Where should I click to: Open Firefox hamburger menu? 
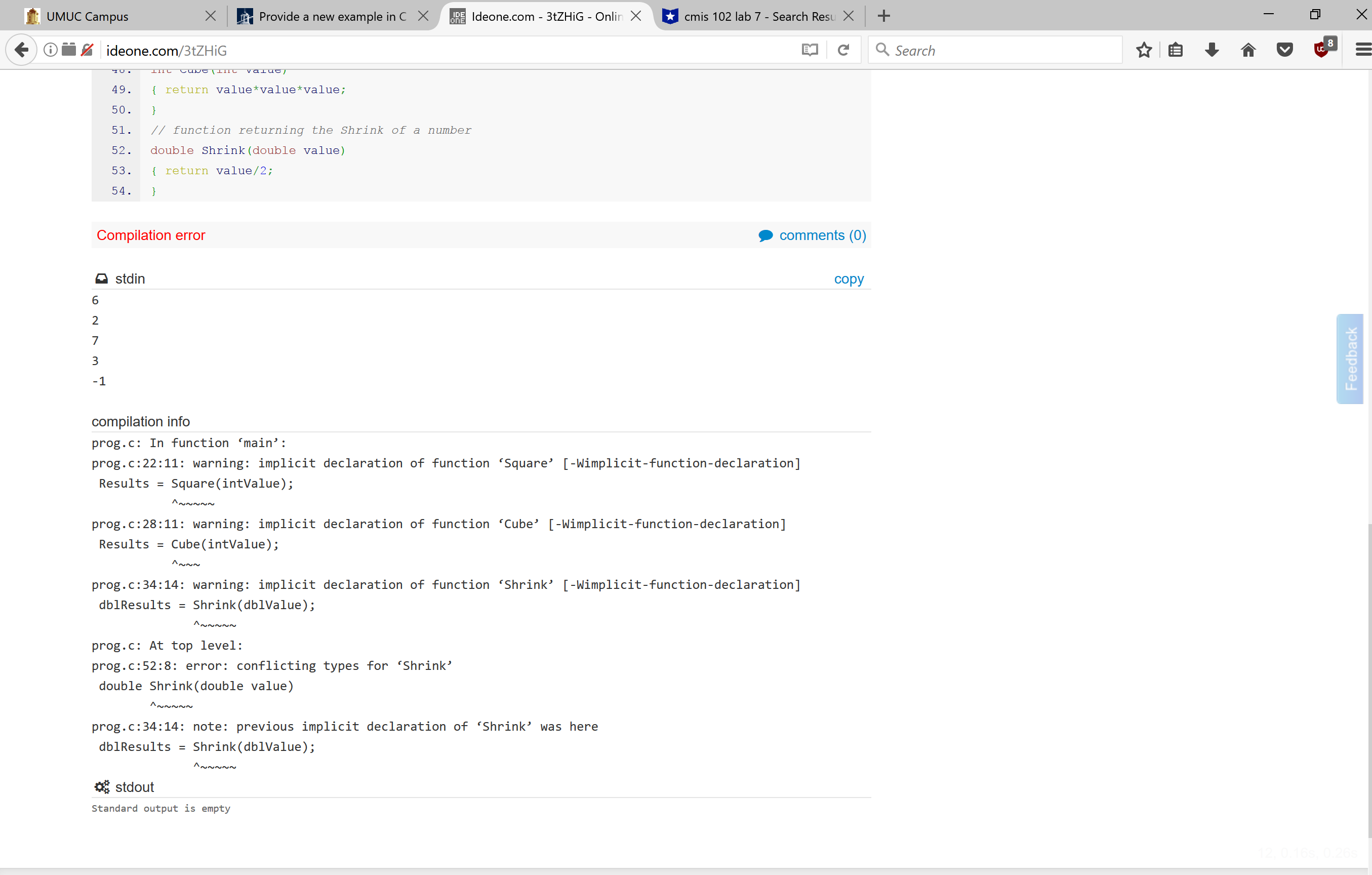[1363, 50]
